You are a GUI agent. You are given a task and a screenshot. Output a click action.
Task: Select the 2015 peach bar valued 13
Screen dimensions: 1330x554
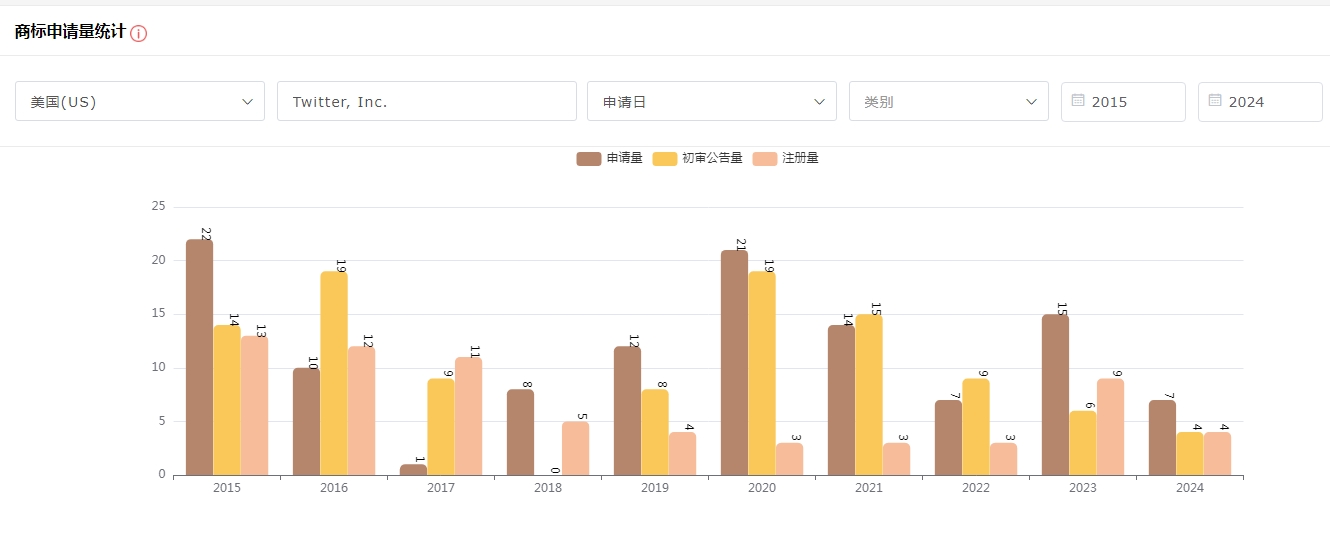tap(254, 405)
